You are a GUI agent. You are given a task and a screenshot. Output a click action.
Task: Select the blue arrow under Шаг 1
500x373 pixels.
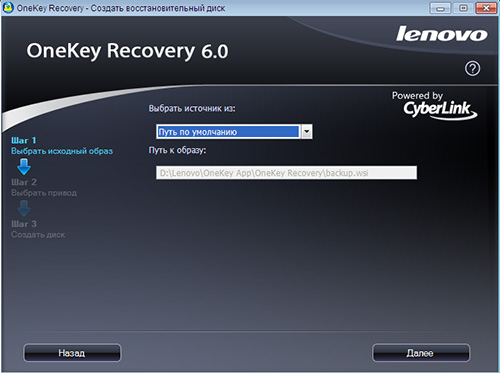(24, 167)
